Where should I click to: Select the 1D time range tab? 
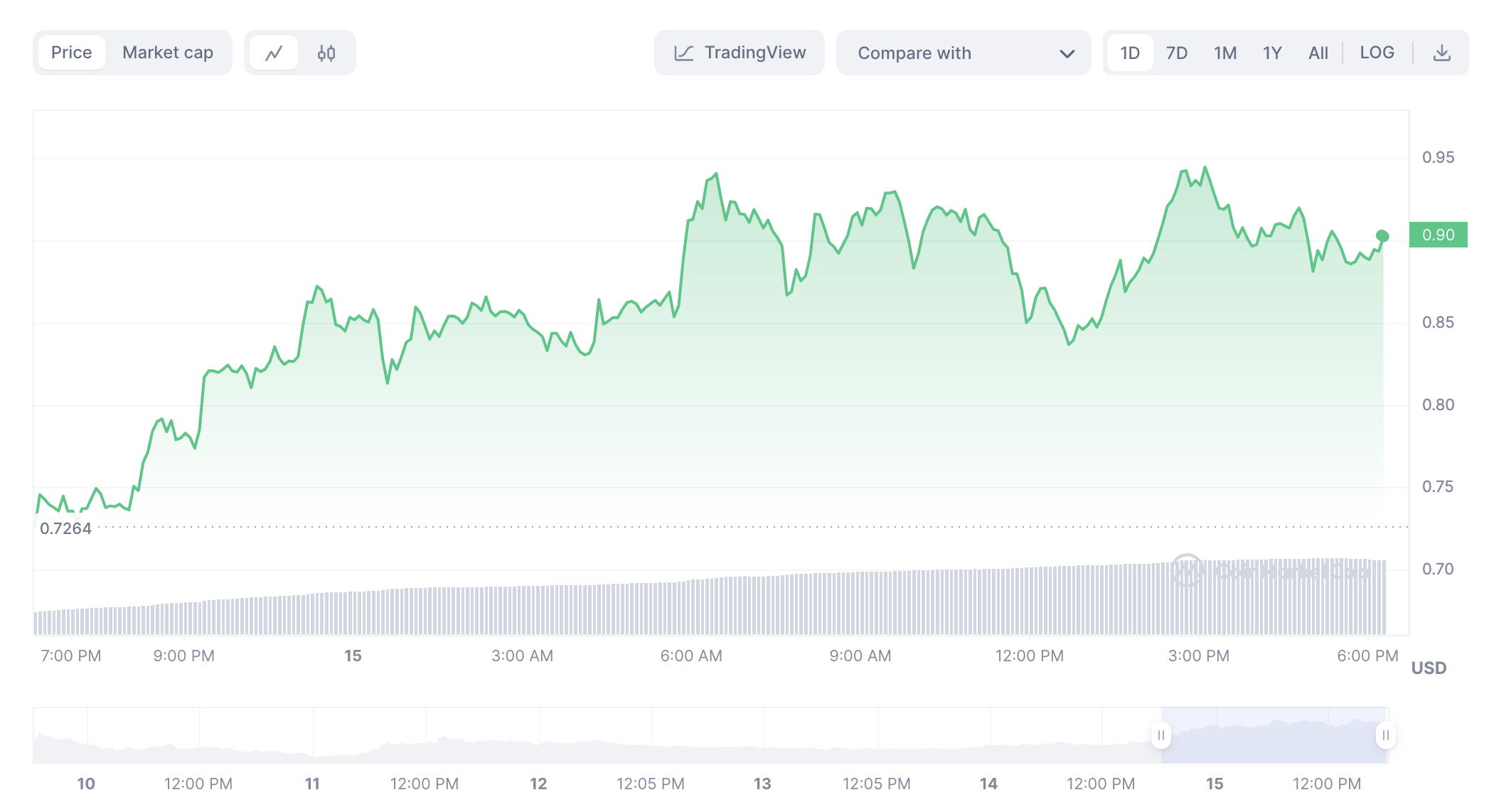1130,53
